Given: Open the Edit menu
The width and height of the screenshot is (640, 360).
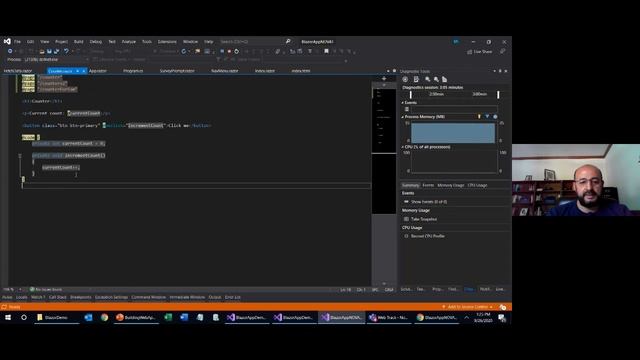Looking at the screenshot, I should pyautogui.click(x=31, y=42).
